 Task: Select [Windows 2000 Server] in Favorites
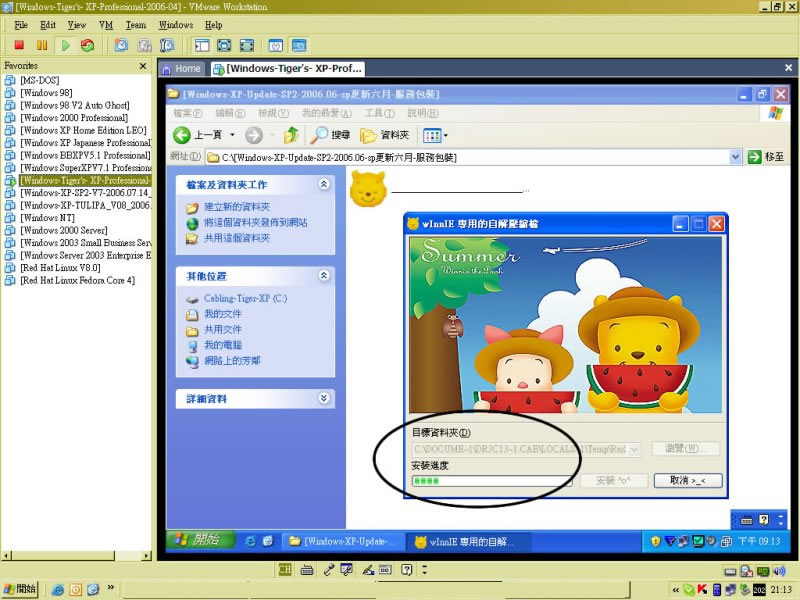tap(64, 230)
